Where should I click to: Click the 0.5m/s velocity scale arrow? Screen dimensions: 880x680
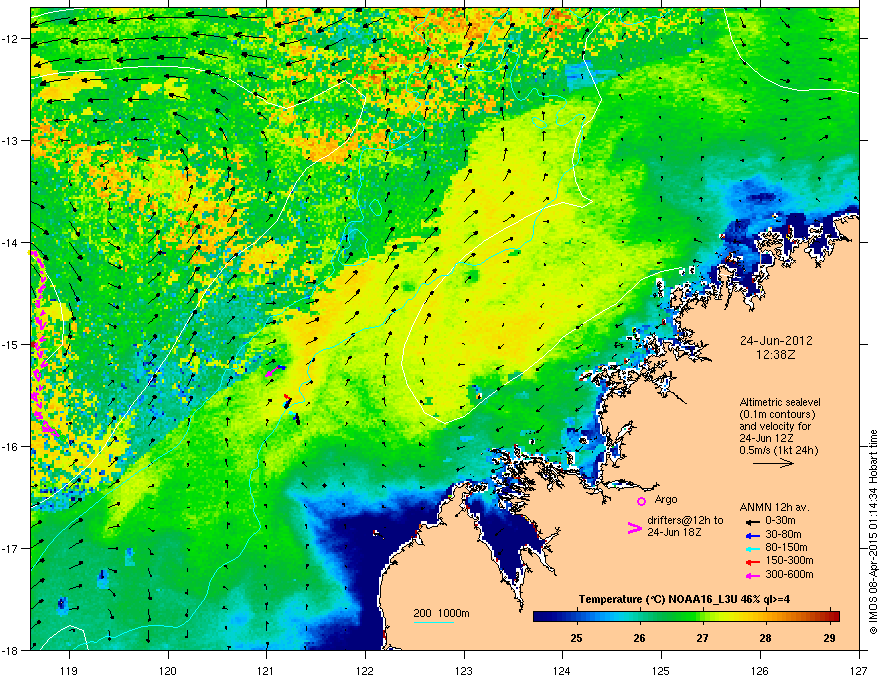(x=773, y=463)
